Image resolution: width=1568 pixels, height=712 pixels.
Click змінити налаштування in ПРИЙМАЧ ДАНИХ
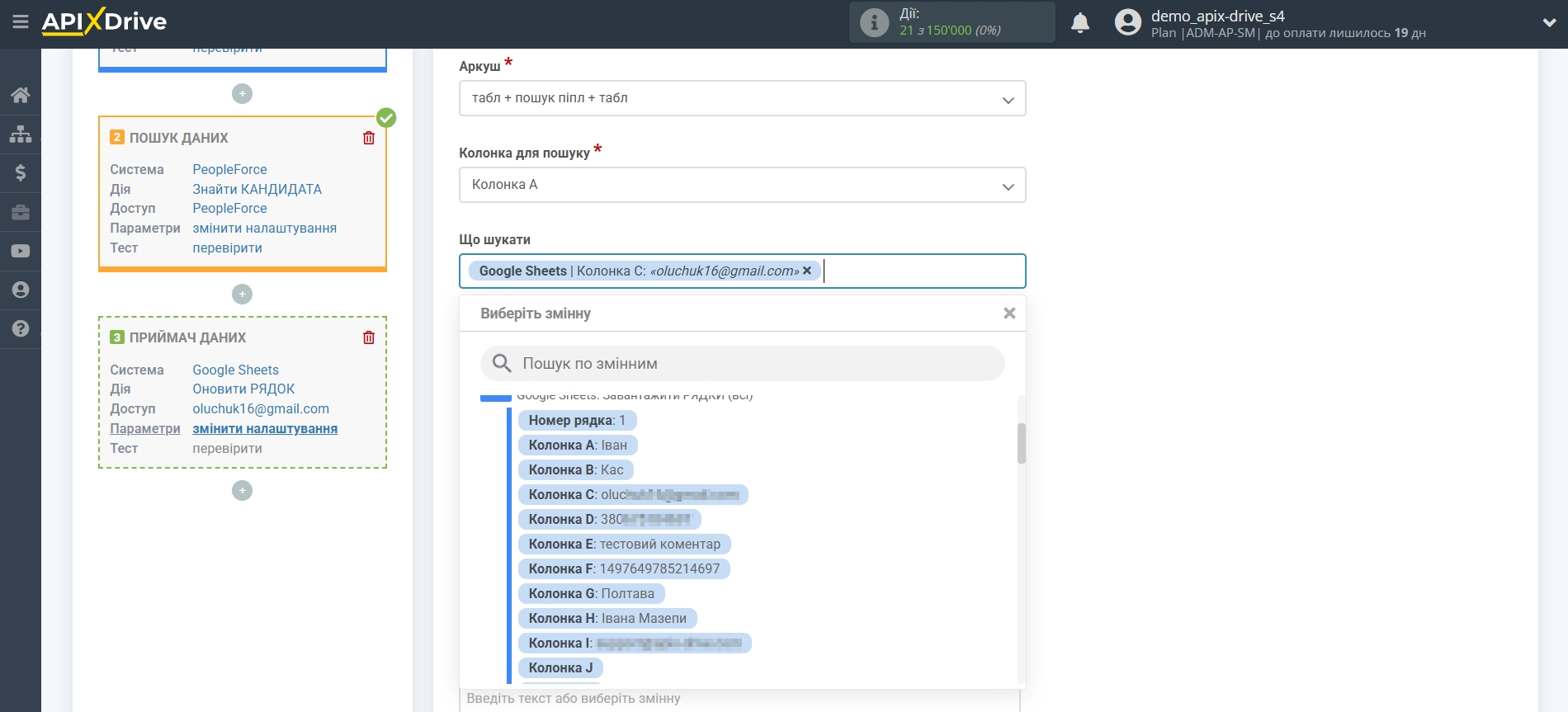pyautogui.click(x=265, y=428)
